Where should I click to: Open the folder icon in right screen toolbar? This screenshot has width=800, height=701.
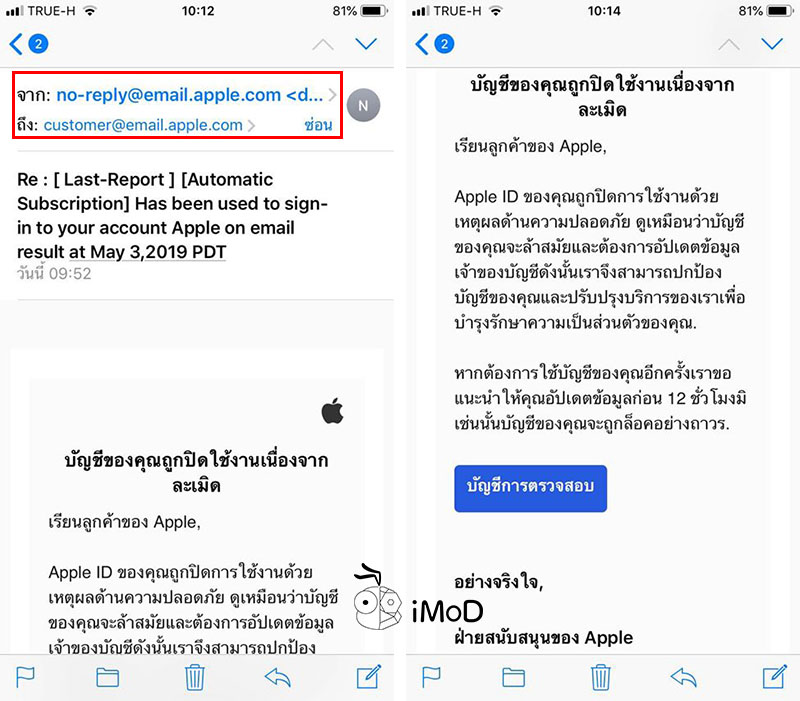pos(513,678)
